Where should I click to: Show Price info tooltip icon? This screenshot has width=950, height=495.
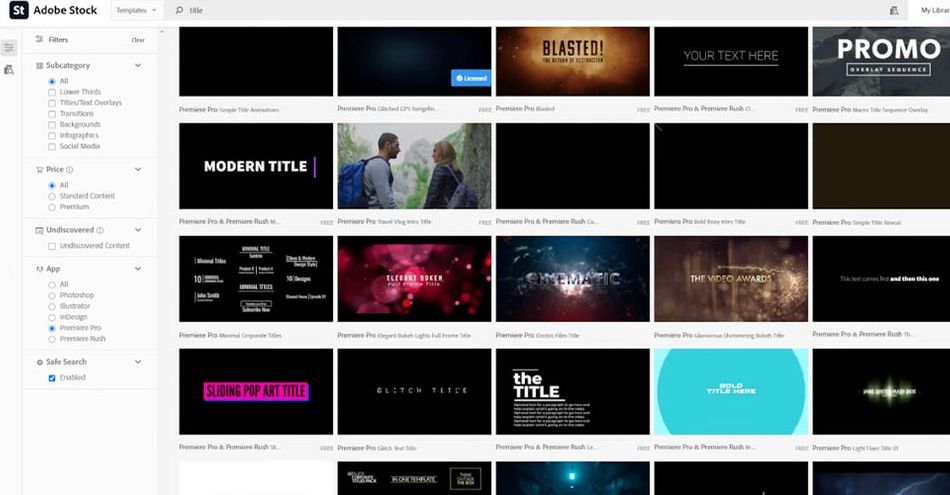pos(70,170)
